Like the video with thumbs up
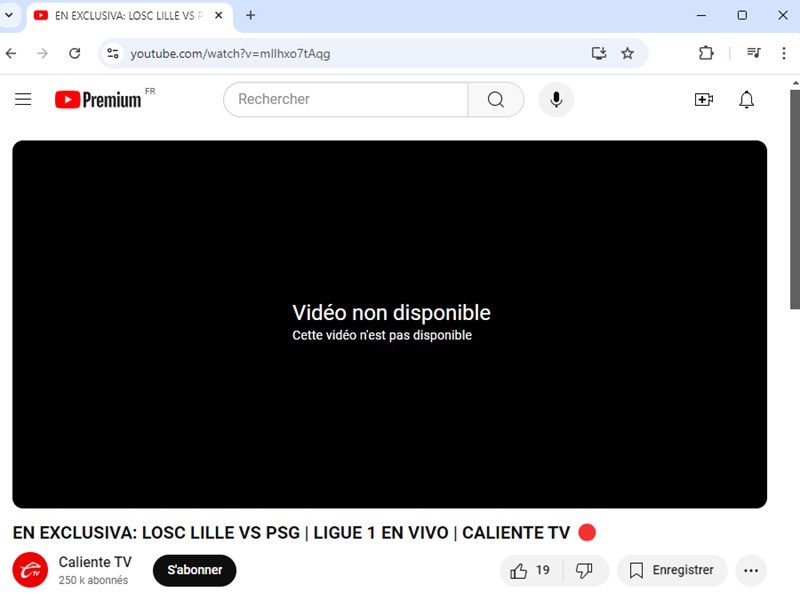The width and height of the screenshot is (800, 600). 531,570
